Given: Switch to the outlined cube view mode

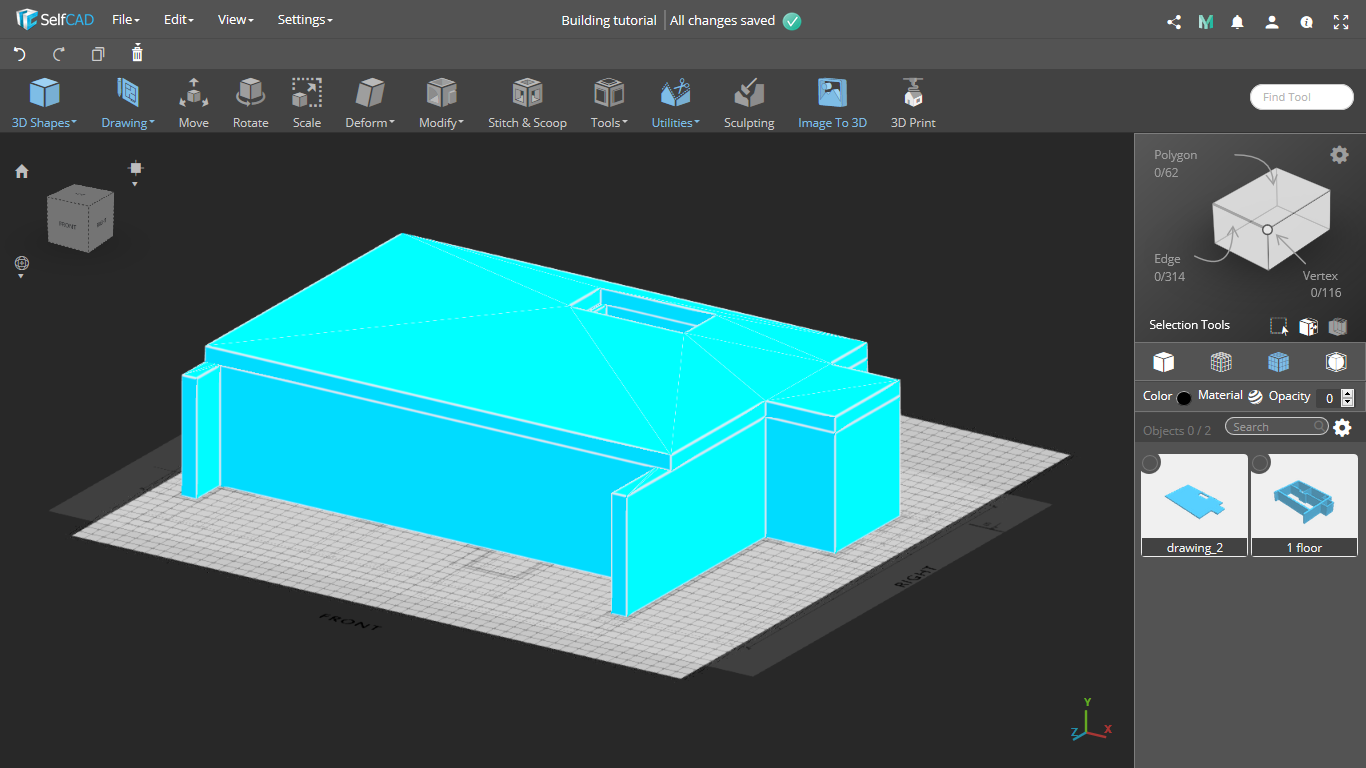Looking at the screenshot, I should click(x=1336, y=361).
